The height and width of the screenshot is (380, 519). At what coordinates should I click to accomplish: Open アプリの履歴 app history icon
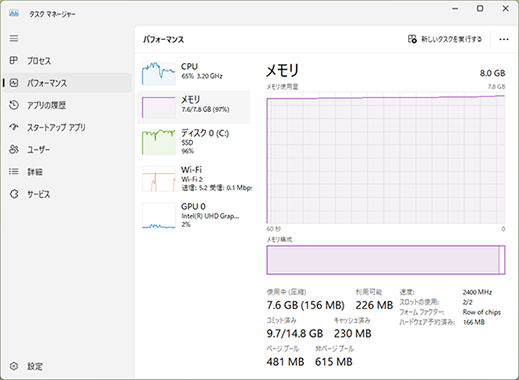(x=14, y=105)
